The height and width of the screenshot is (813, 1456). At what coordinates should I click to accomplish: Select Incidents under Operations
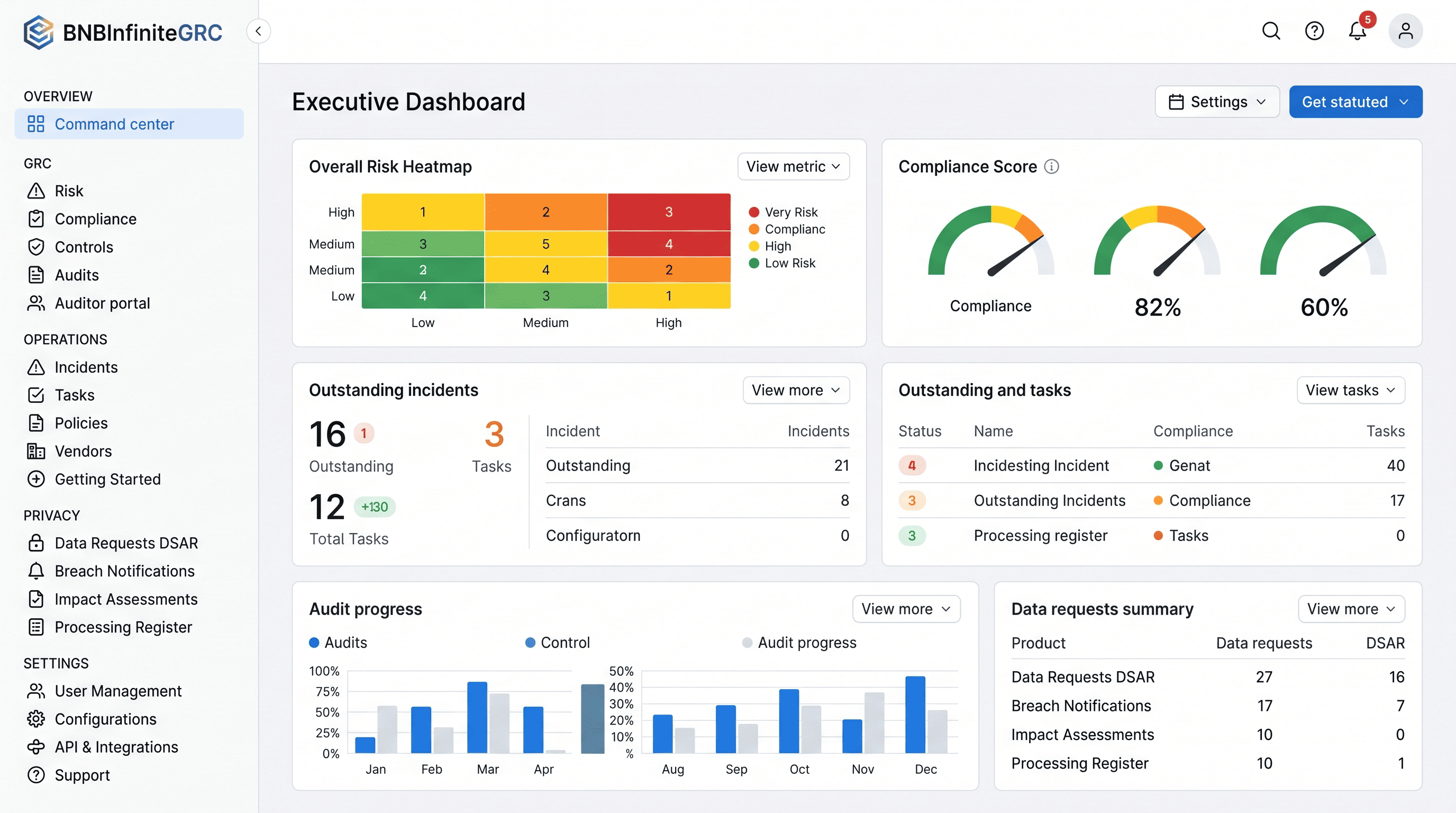pyautogui.click(x=86, y=367)
